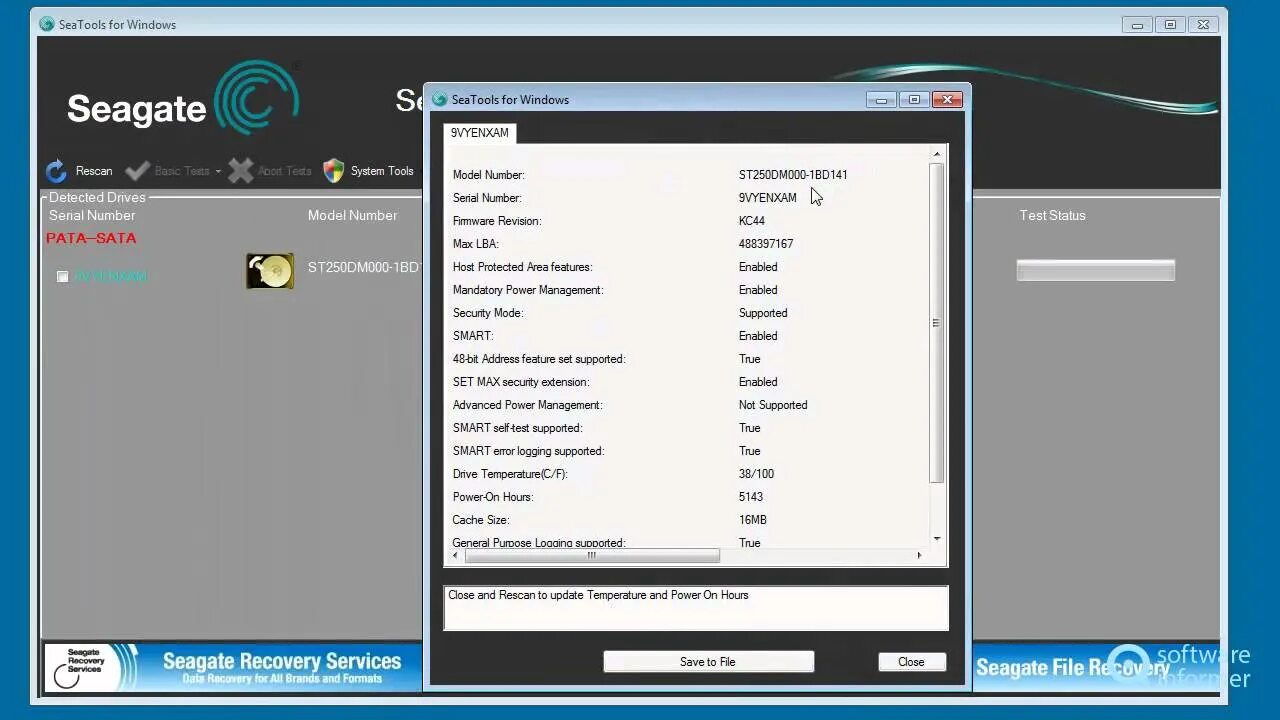Click the Abort Tests X icon
This screenshot has width=1280, height=720.
pos(240,171)
